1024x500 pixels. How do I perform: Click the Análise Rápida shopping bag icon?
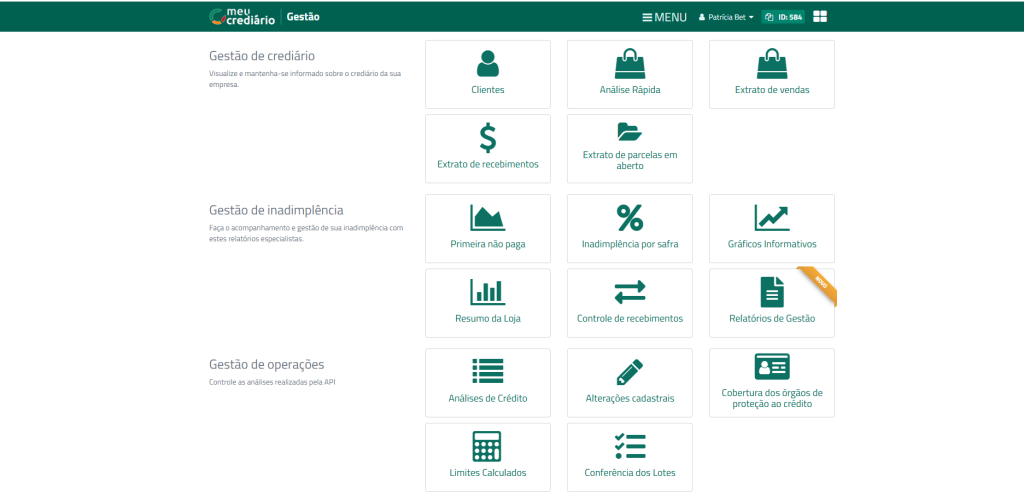629,64
